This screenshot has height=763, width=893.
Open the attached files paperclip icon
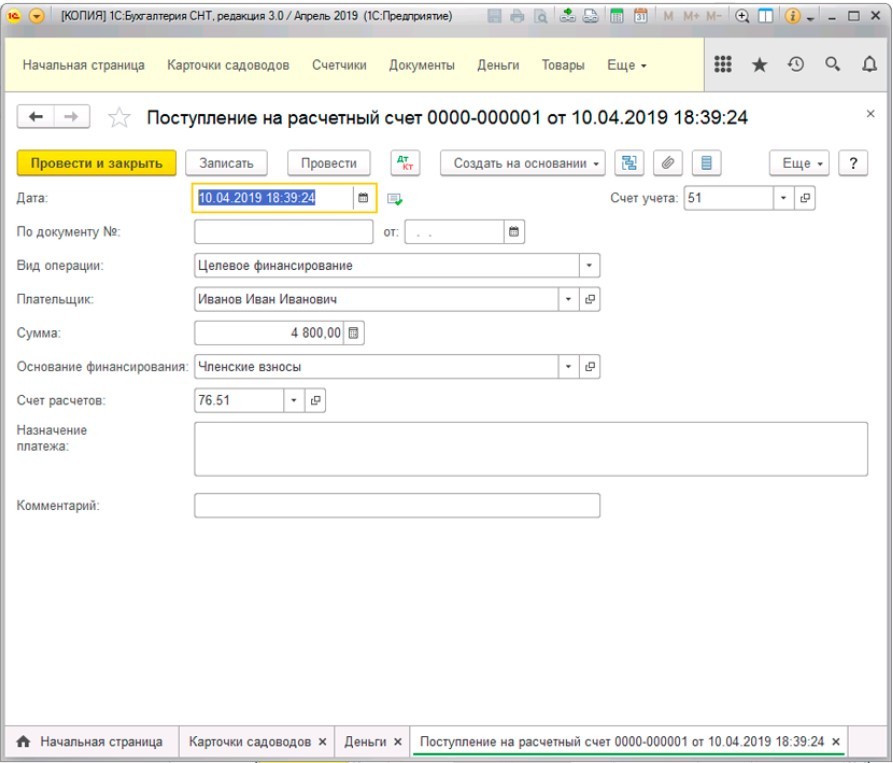click(668, 163)
